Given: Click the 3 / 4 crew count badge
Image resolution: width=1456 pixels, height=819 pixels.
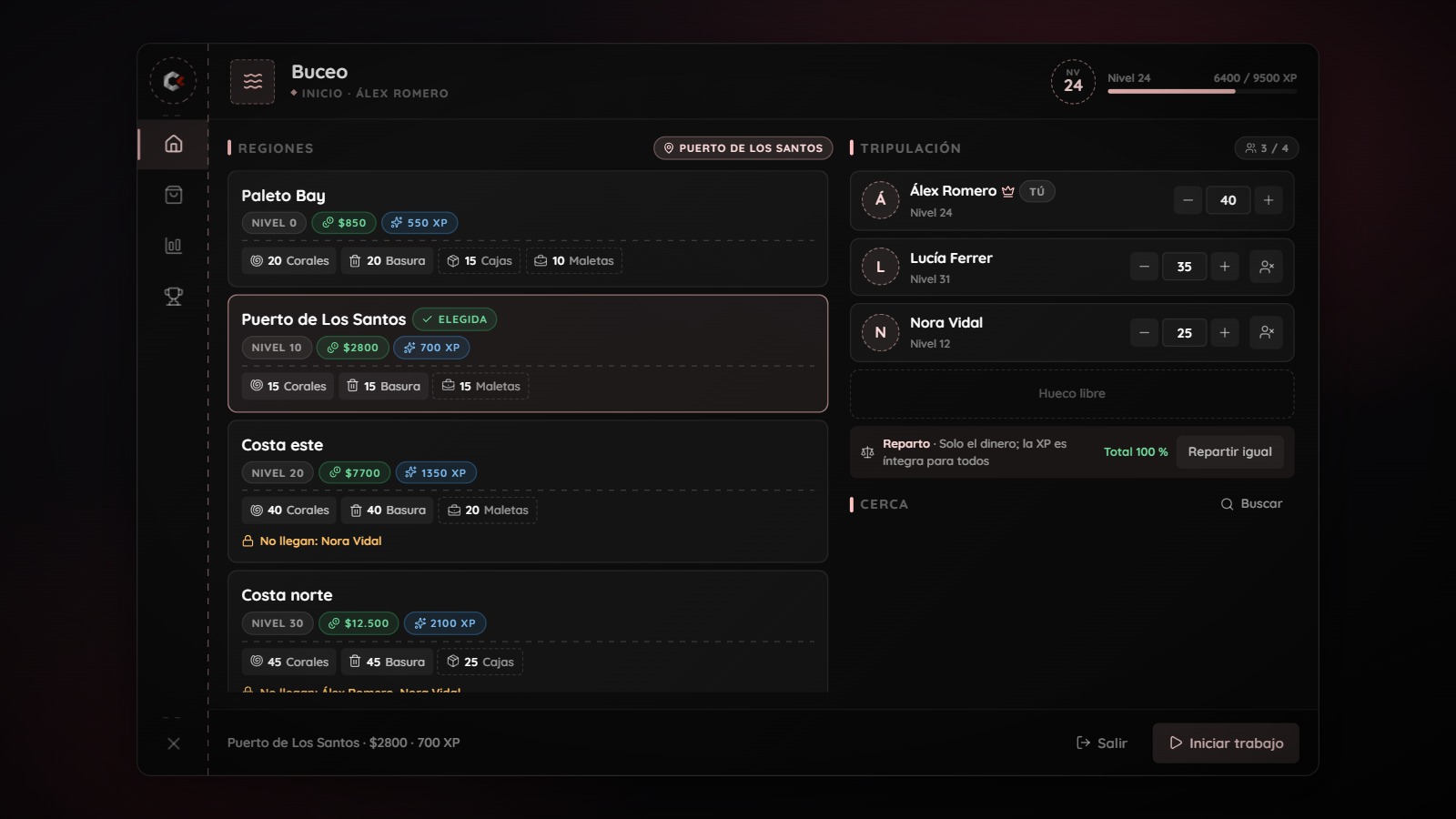Looking at the screenshot, I should (1267, 148).
